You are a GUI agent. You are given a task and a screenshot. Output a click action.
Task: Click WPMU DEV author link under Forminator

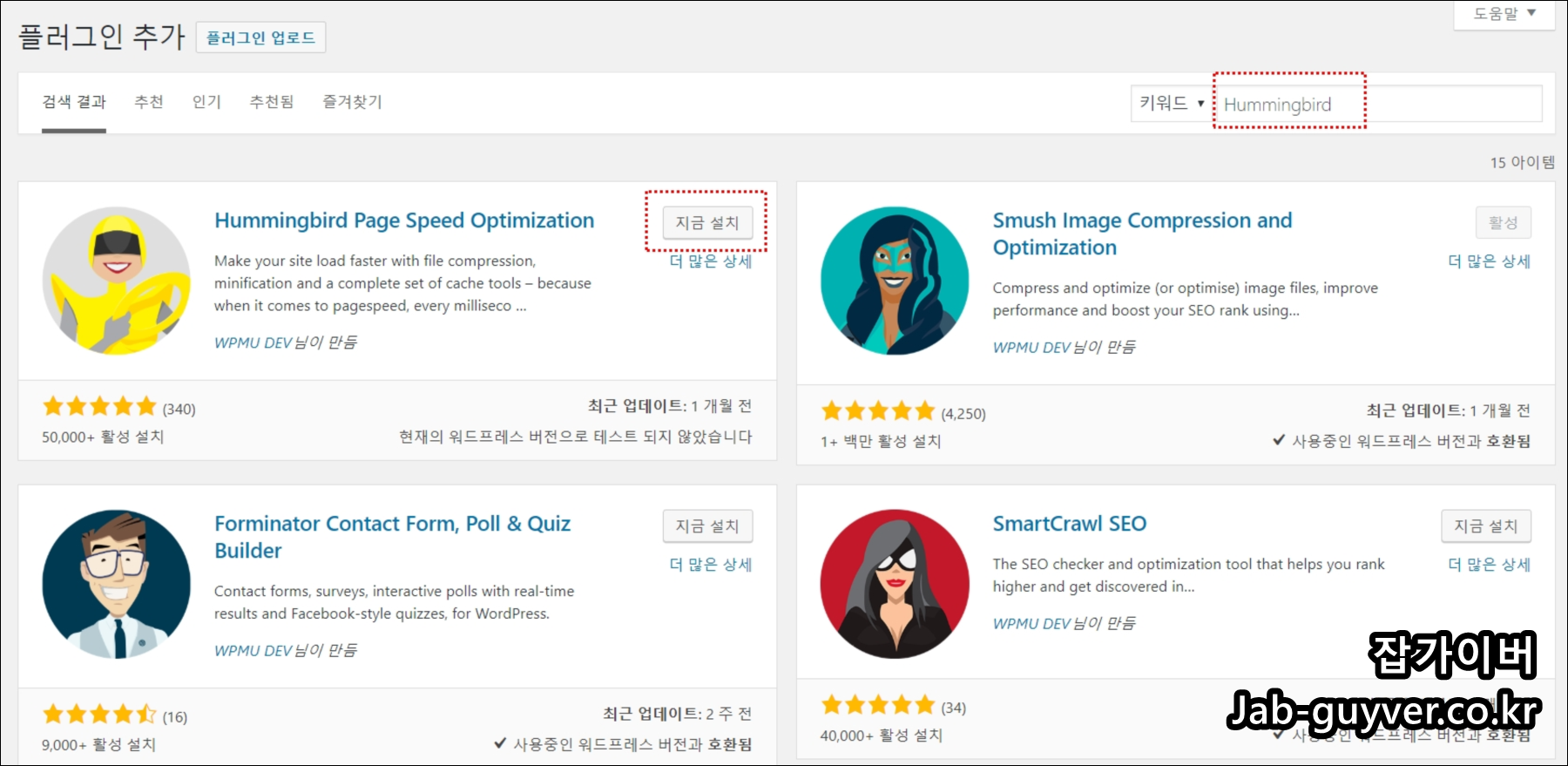point(253,651)
